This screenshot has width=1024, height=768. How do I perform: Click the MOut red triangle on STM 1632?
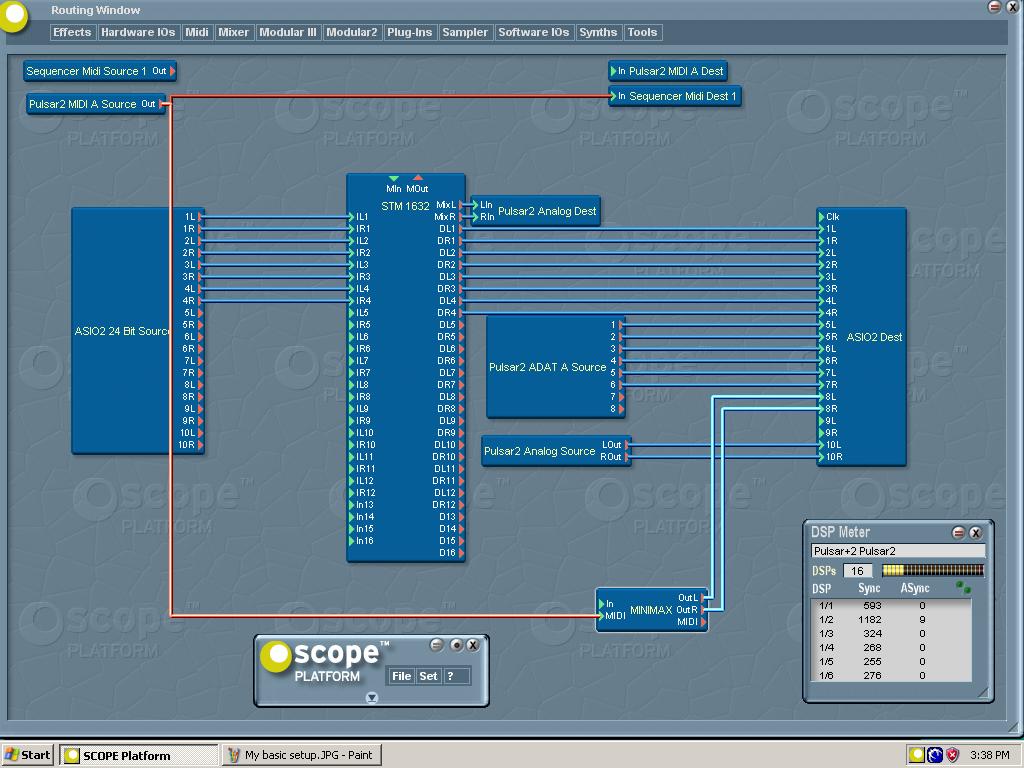[418, 178]
